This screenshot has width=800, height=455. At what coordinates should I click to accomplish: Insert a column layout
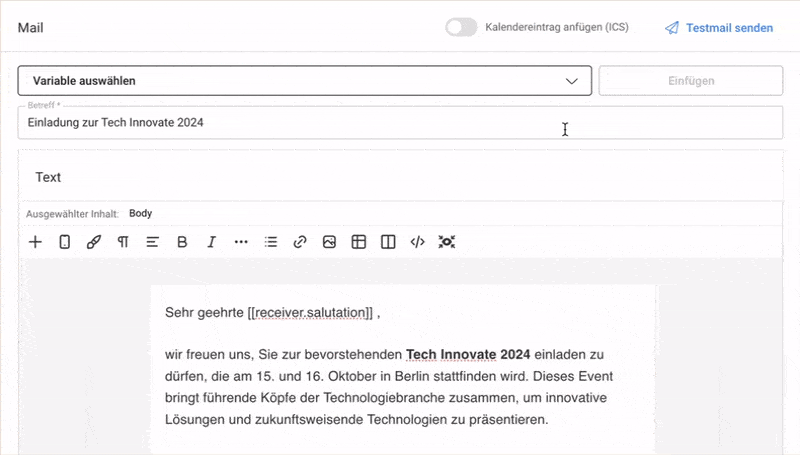tap(388, 242)
